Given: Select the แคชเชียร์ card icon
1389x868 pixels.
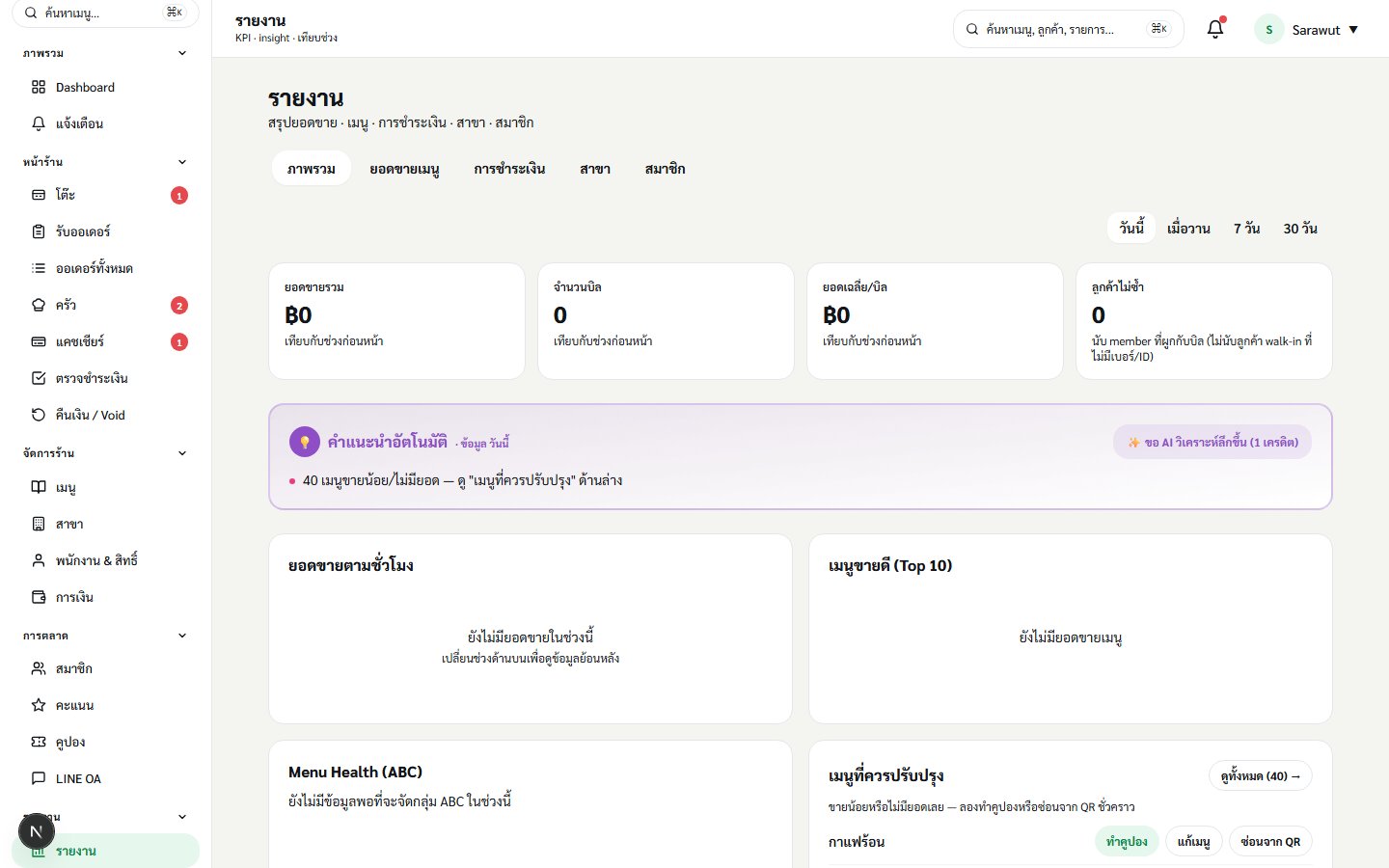Looking at the screenshot, I should pyautogui.click(x=39, y=341).
